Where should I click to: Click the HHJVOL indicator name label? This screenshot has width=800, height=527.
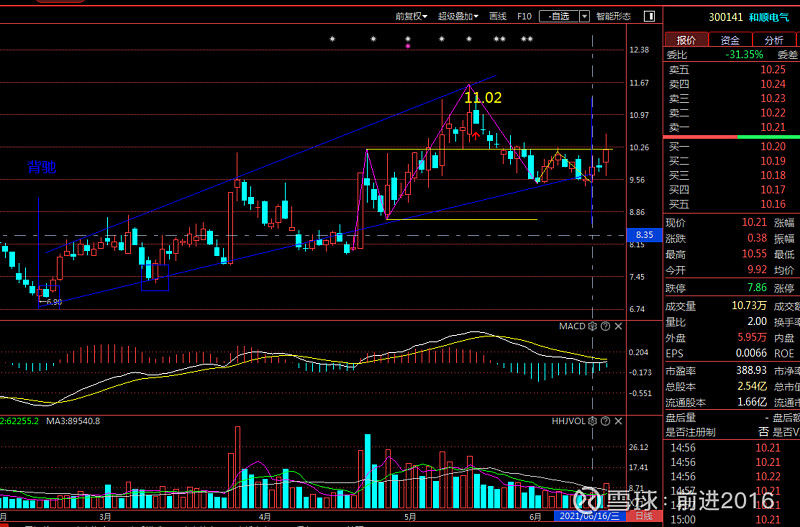pyautogui.click(x=568, y=421)
